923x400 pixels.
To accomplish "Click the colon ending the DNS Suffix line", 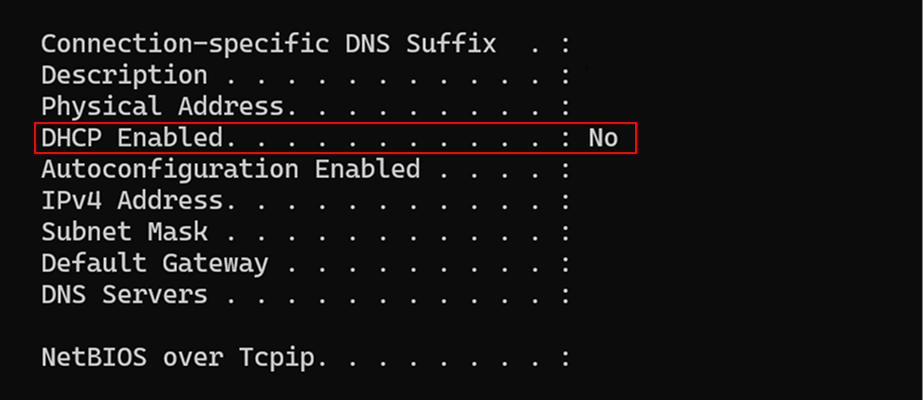I will (566, 46).
